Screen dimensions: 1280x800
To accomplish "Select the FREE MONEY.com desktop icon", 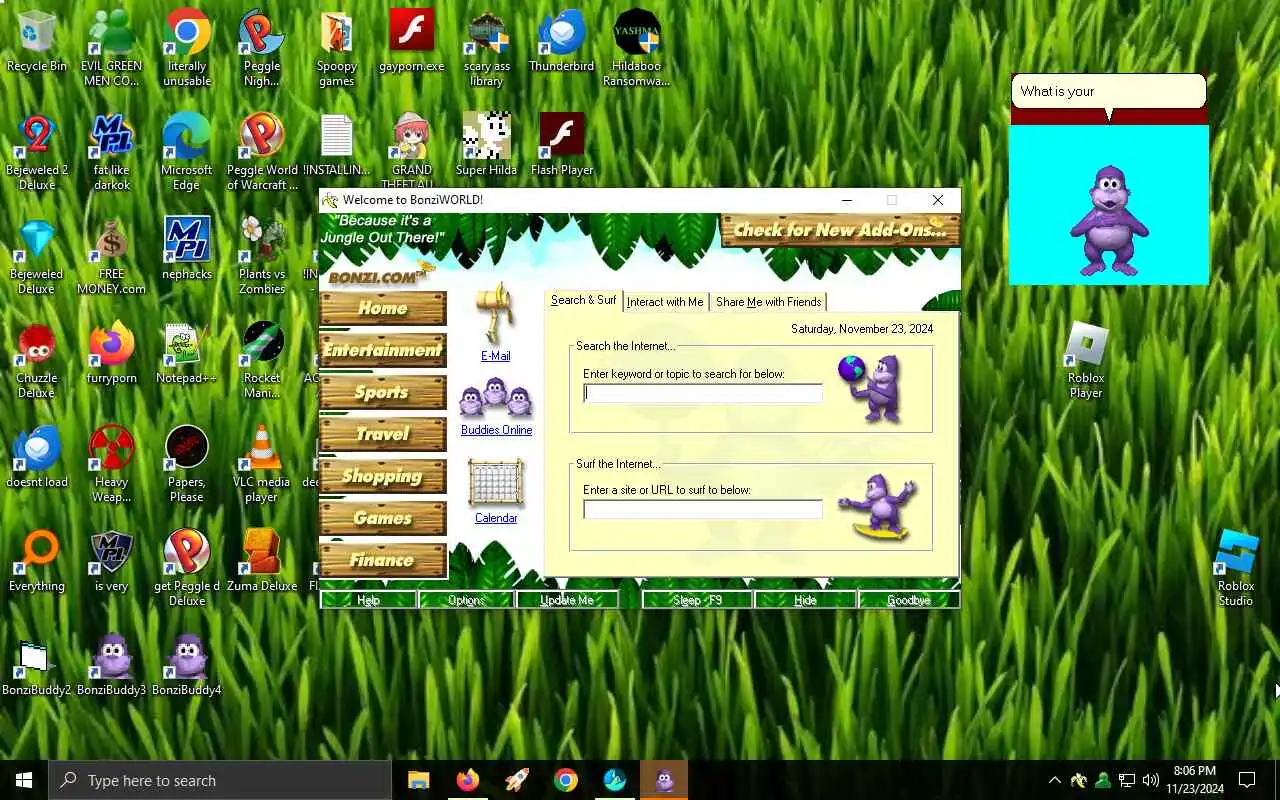I will [x=112, y=255].
